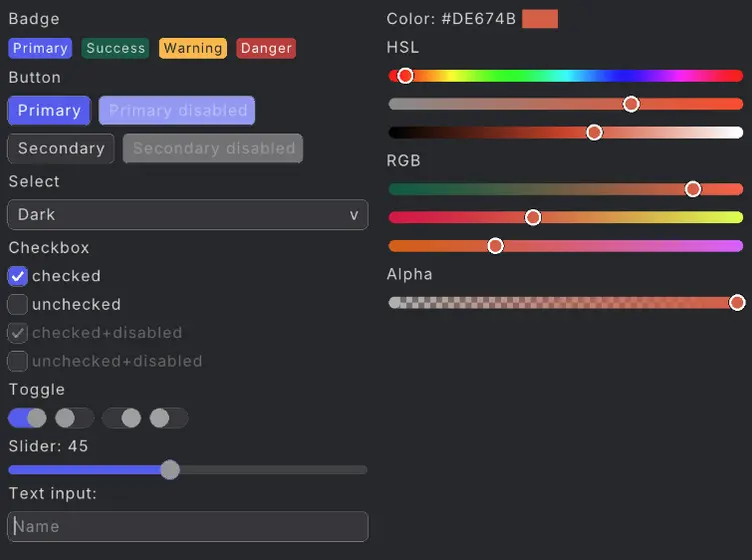
Task: Turn off the blue enabled toggle
Action: pos(27,418)
